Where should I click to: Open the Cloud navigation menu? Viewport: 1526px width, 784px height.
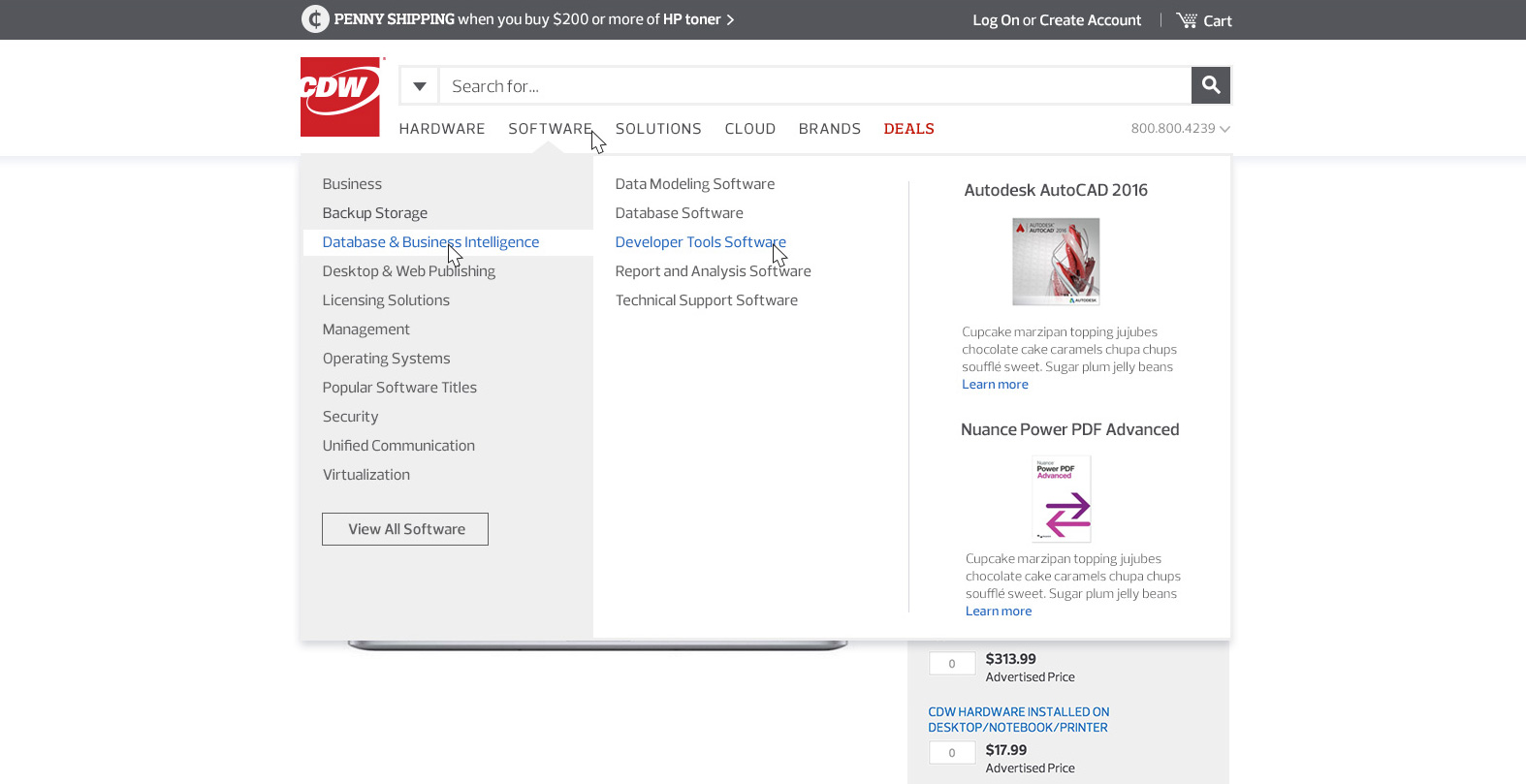pos(749,129)
